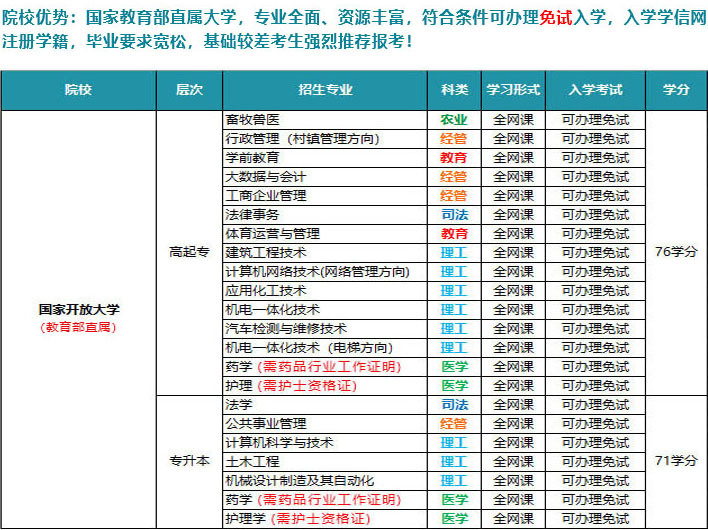Click 计算机网络技术(网络管理方向) major

(x=317, y=272)
